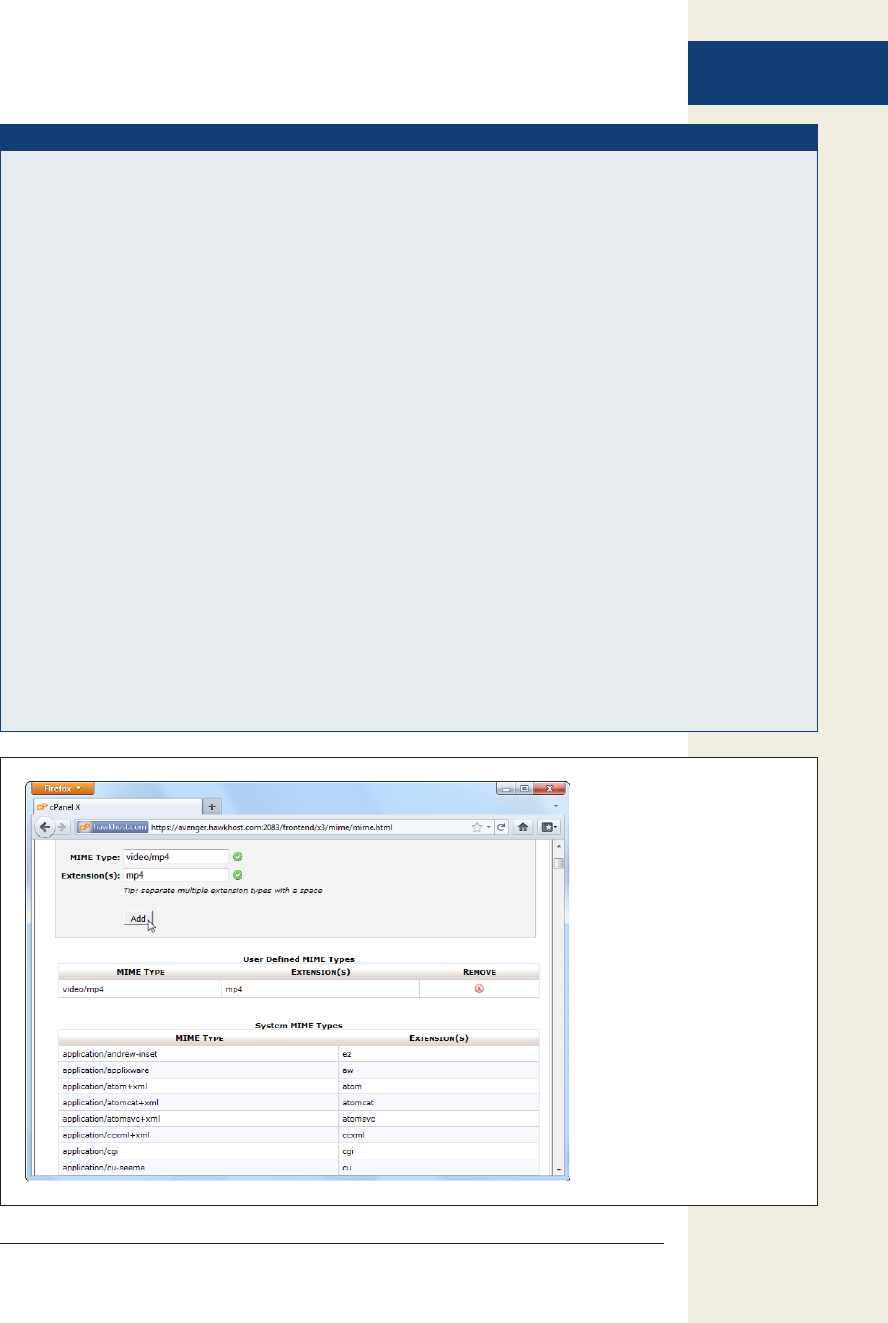Click the Extension(s) input field

coord(175,875)
